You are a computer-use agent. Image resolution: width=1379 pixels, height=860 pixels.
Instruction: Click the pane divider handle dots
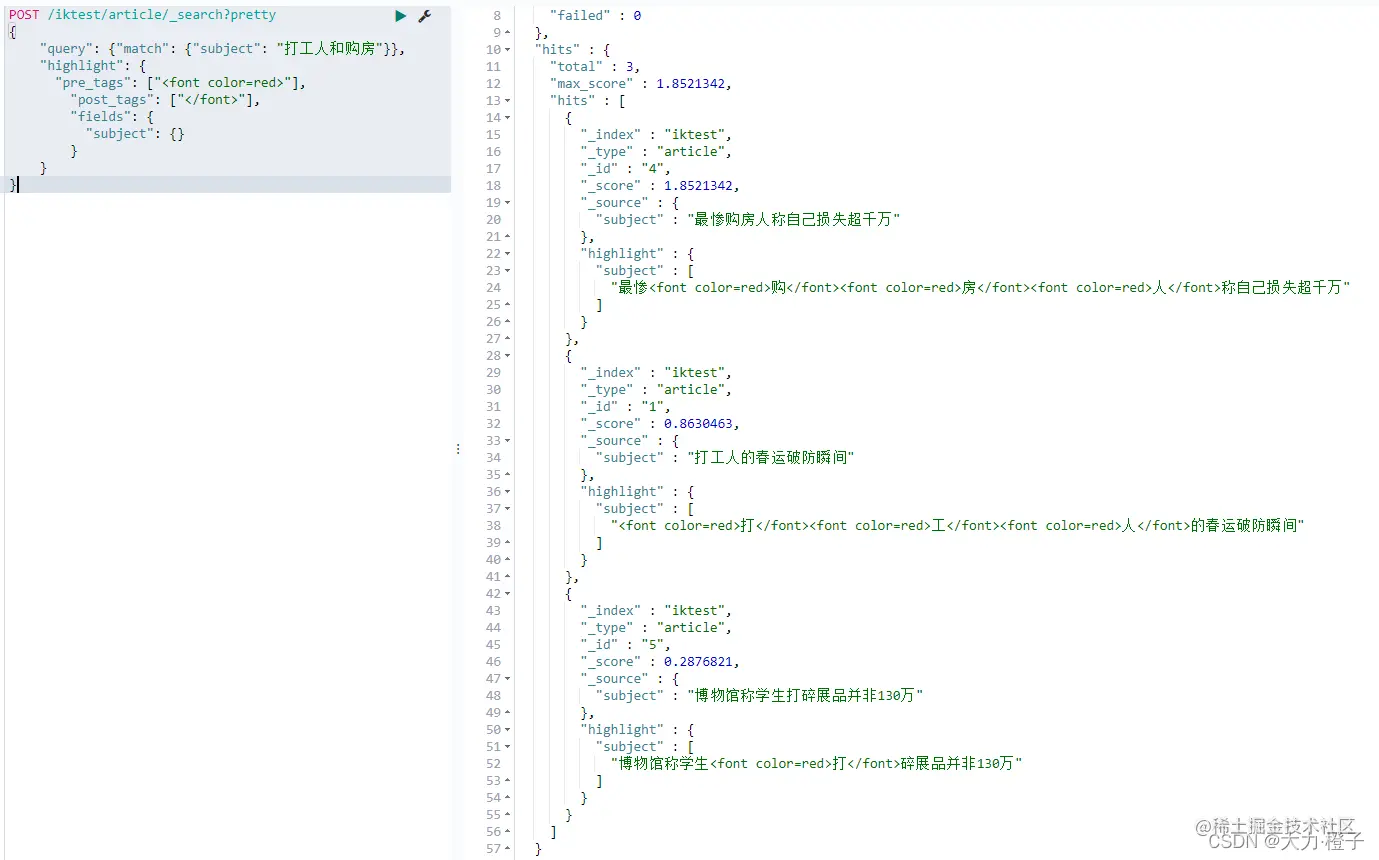click(x=458, y=449)
